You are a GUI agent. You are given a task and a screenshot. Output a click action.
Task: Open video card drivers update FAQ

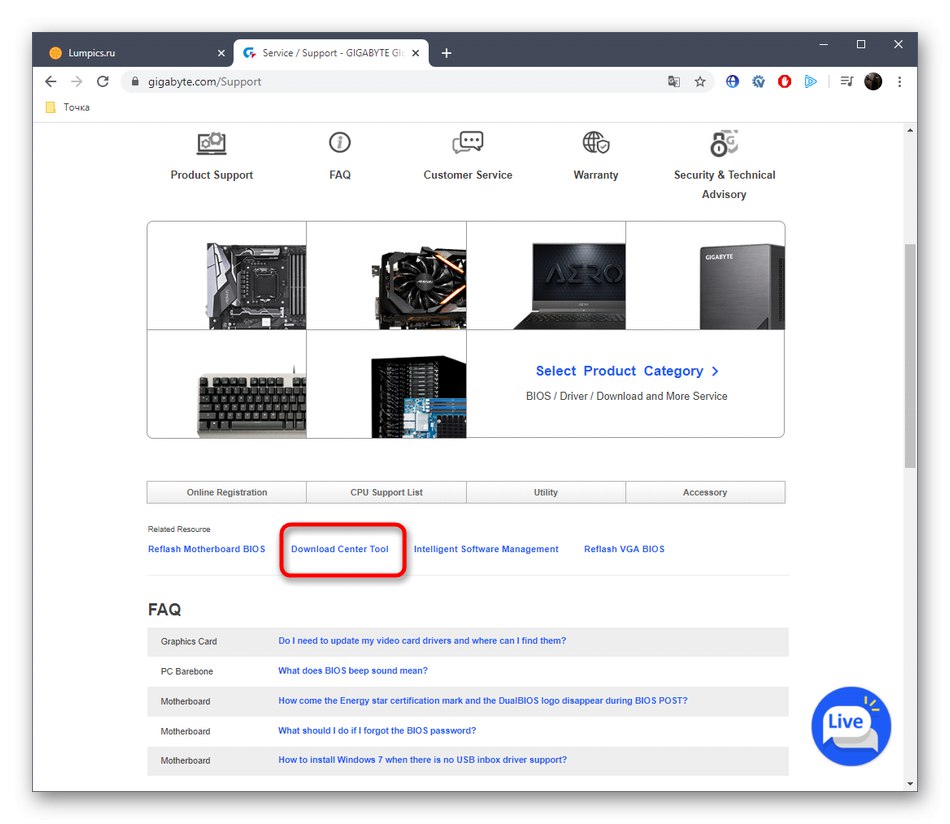422,640
